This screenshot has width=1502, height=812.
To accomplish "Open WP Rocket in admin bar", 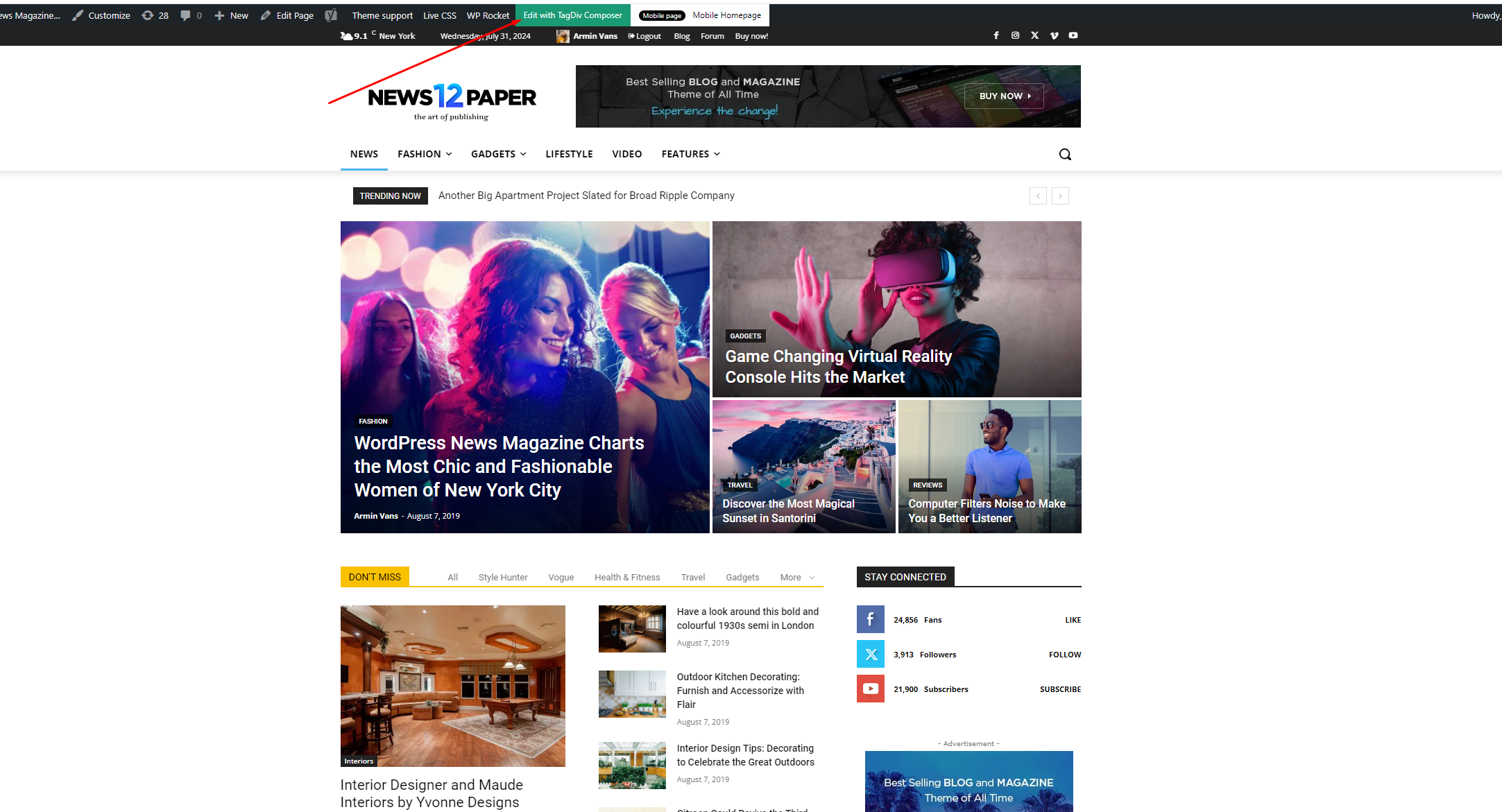I will coord(488,15).
